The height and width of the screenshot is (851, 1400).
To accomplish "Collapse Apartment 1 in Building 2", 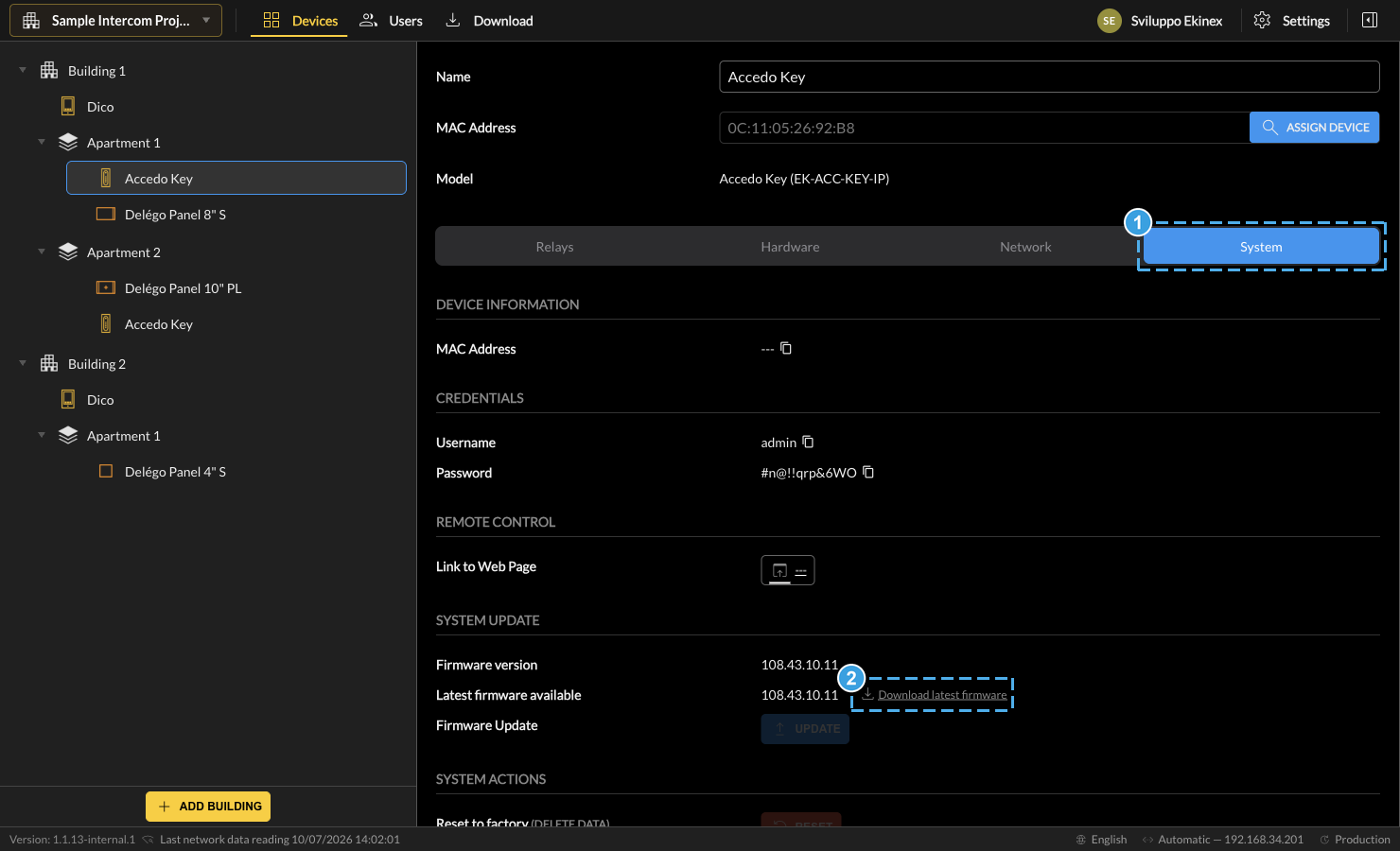I will [42, 435].
